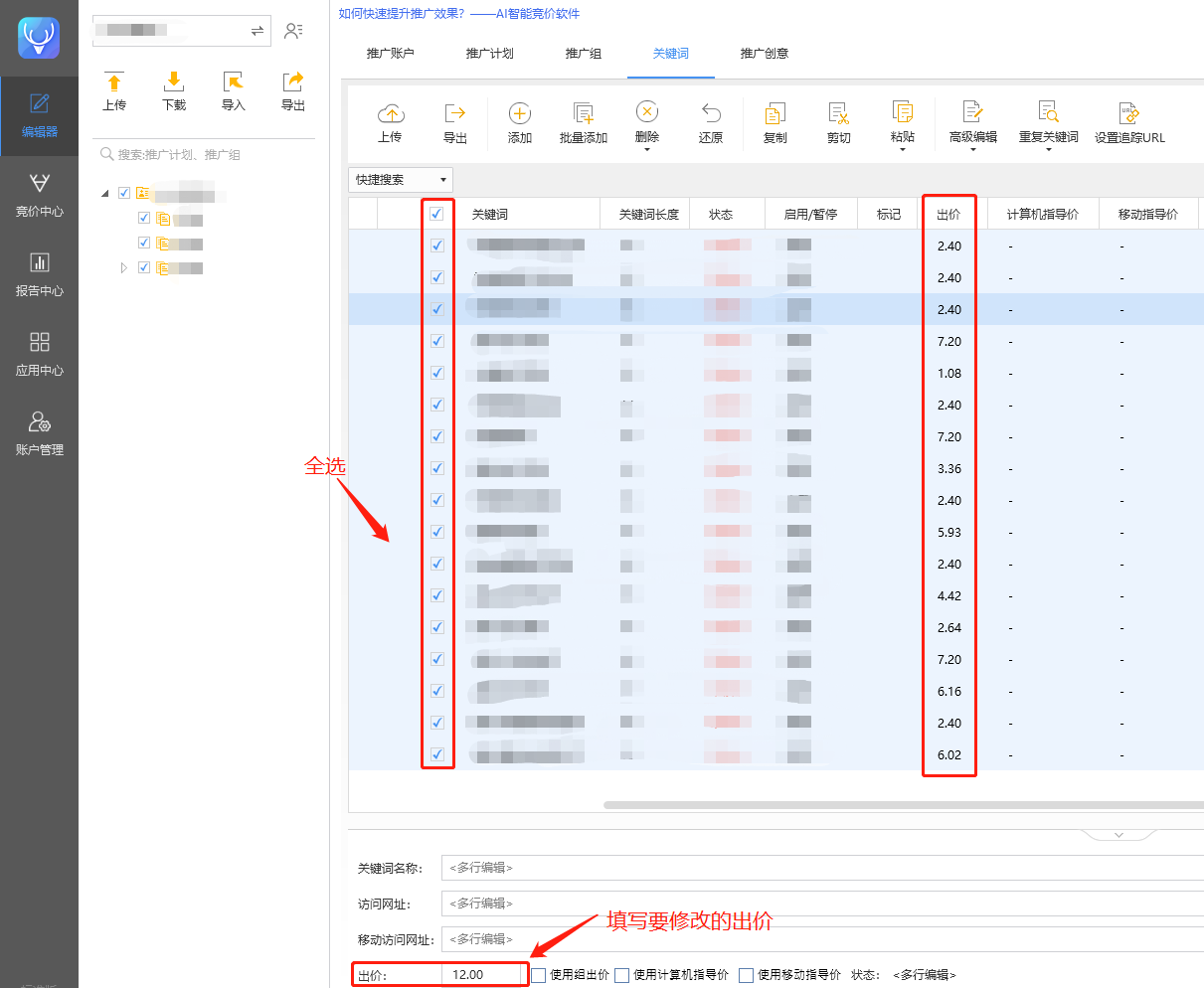Sort by 关键词长度 column header

click(649, 214)
